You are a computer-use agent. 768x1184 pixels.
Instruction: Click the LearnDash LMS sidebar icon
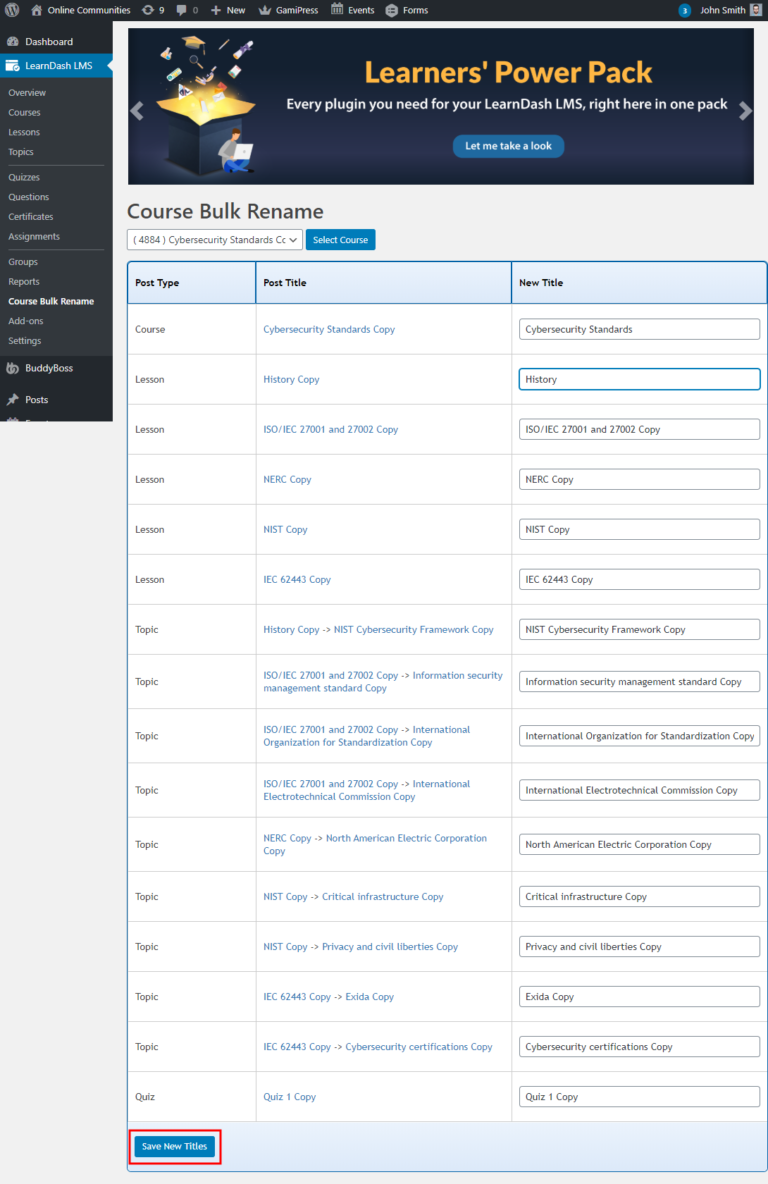point(13,66)
